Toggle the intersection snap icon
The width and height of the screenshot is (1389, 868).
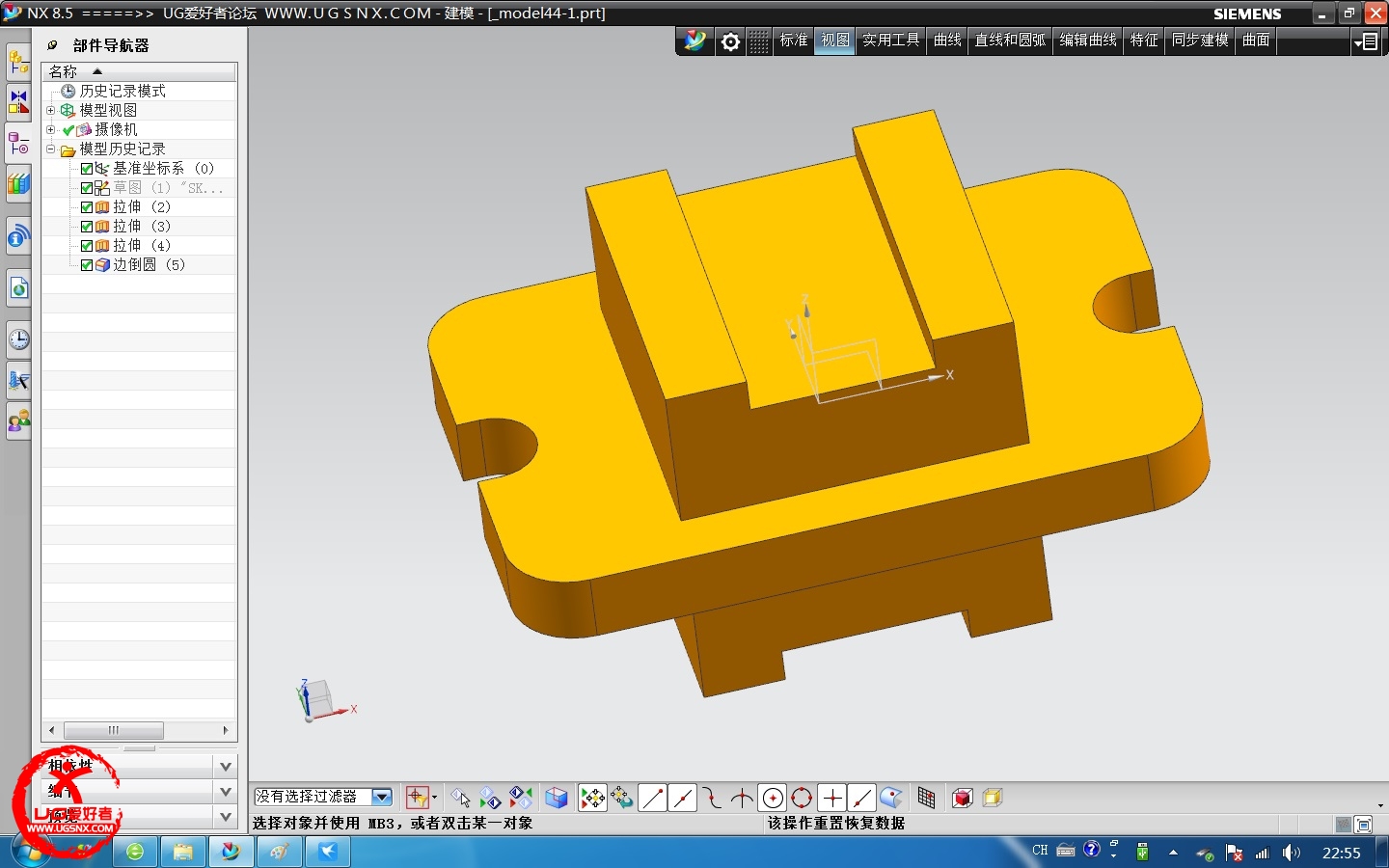[x=742, y=799]
